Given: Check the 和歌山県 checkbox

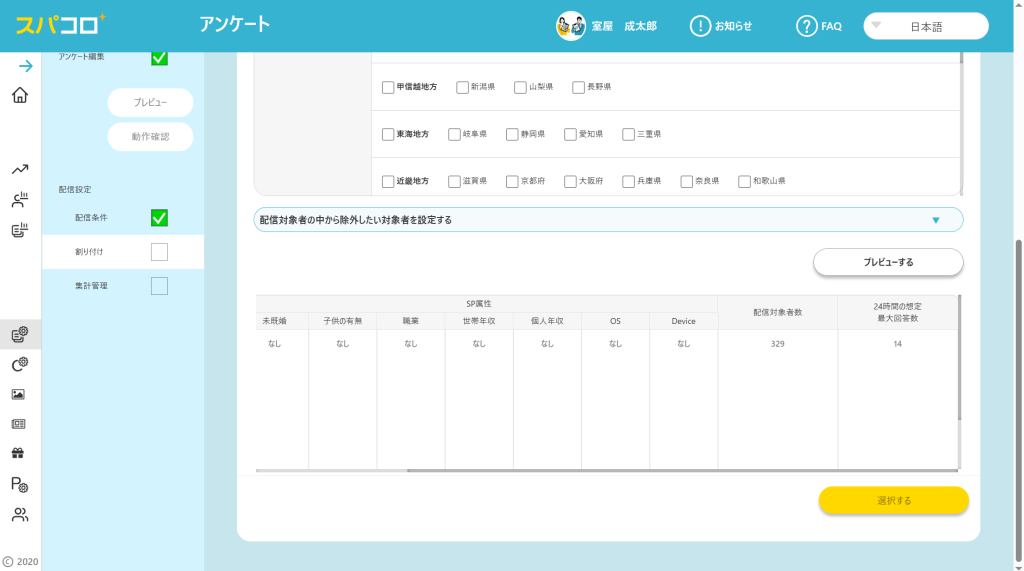Looking at the screenshot, I should [x=744, y=181].
